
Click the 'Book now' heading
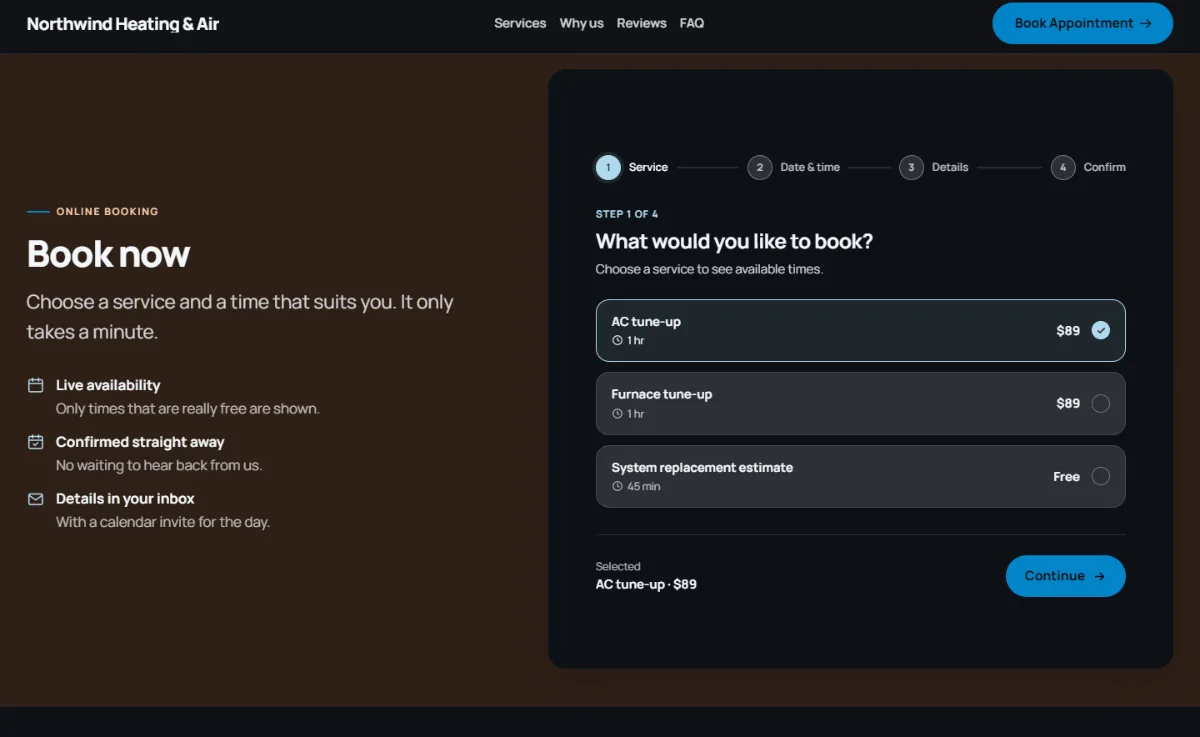pyautogui.click(x=108, y=254)
